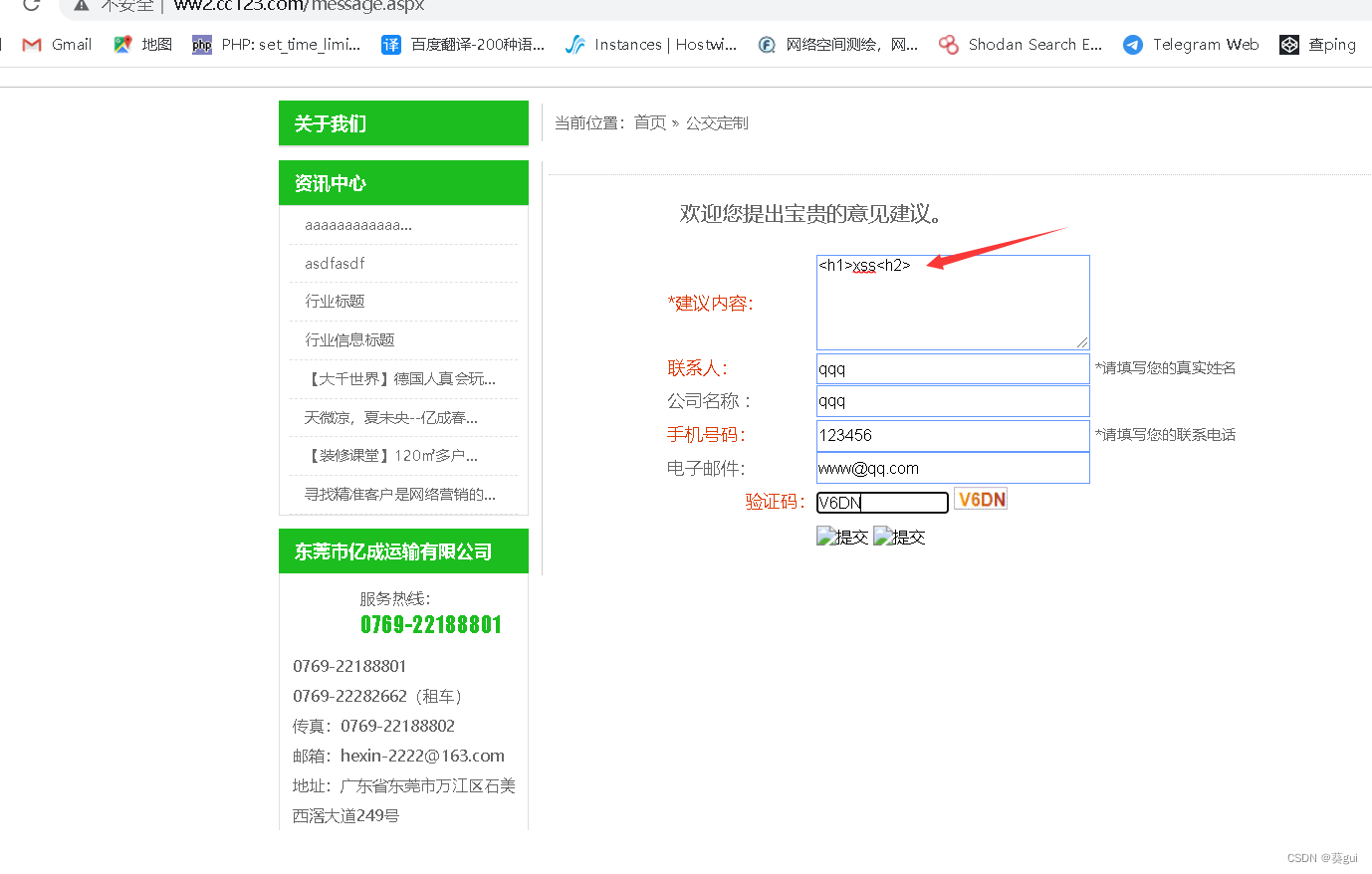Image resolution: width=1372 pixels, height=874 pixels.
Task: Click the 0769-22282662 (租车) phone line
Action: click(x=379, y=696)
